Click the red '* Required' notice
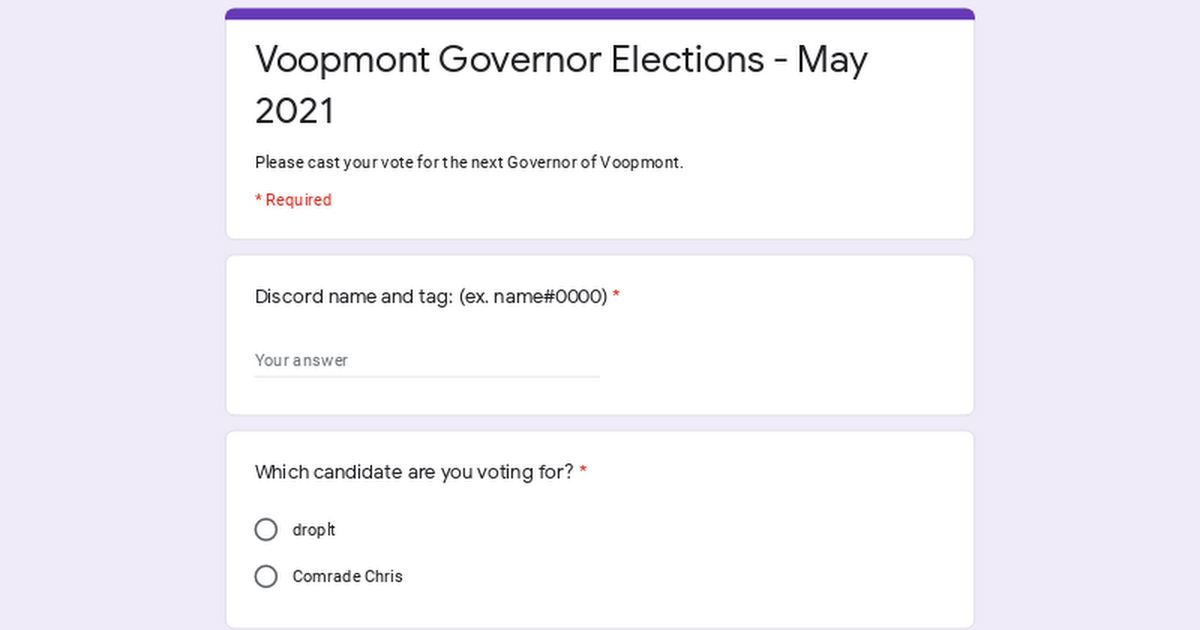Viewport: 1200px width, 630px height. click(293, 200)
